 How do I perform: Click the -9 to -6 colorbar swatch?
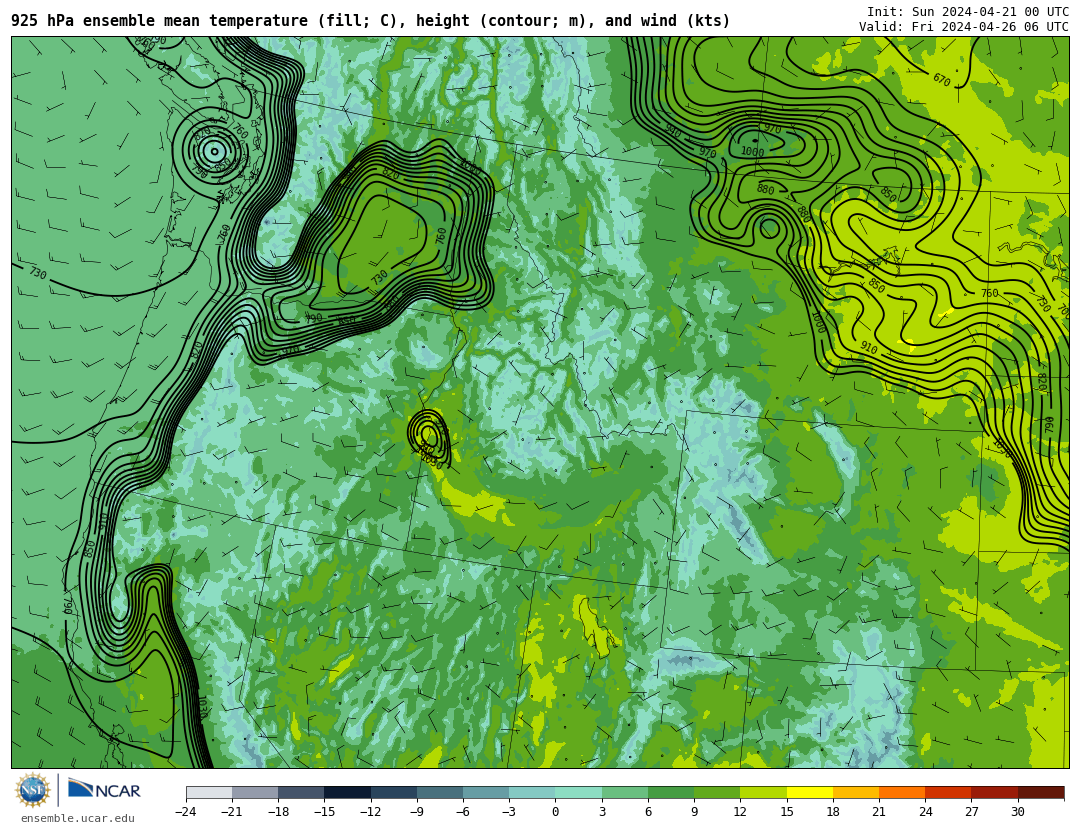coord(440,792)
